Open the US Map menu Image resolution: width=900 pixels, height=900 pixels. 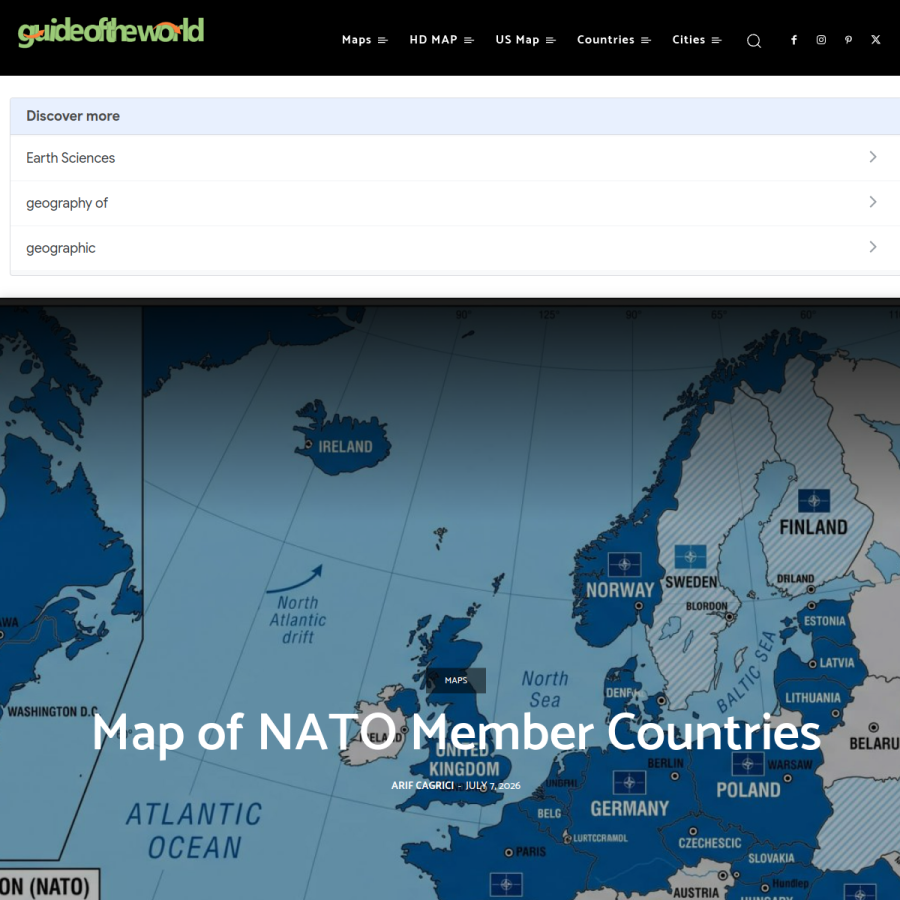(x=517, y=40)
